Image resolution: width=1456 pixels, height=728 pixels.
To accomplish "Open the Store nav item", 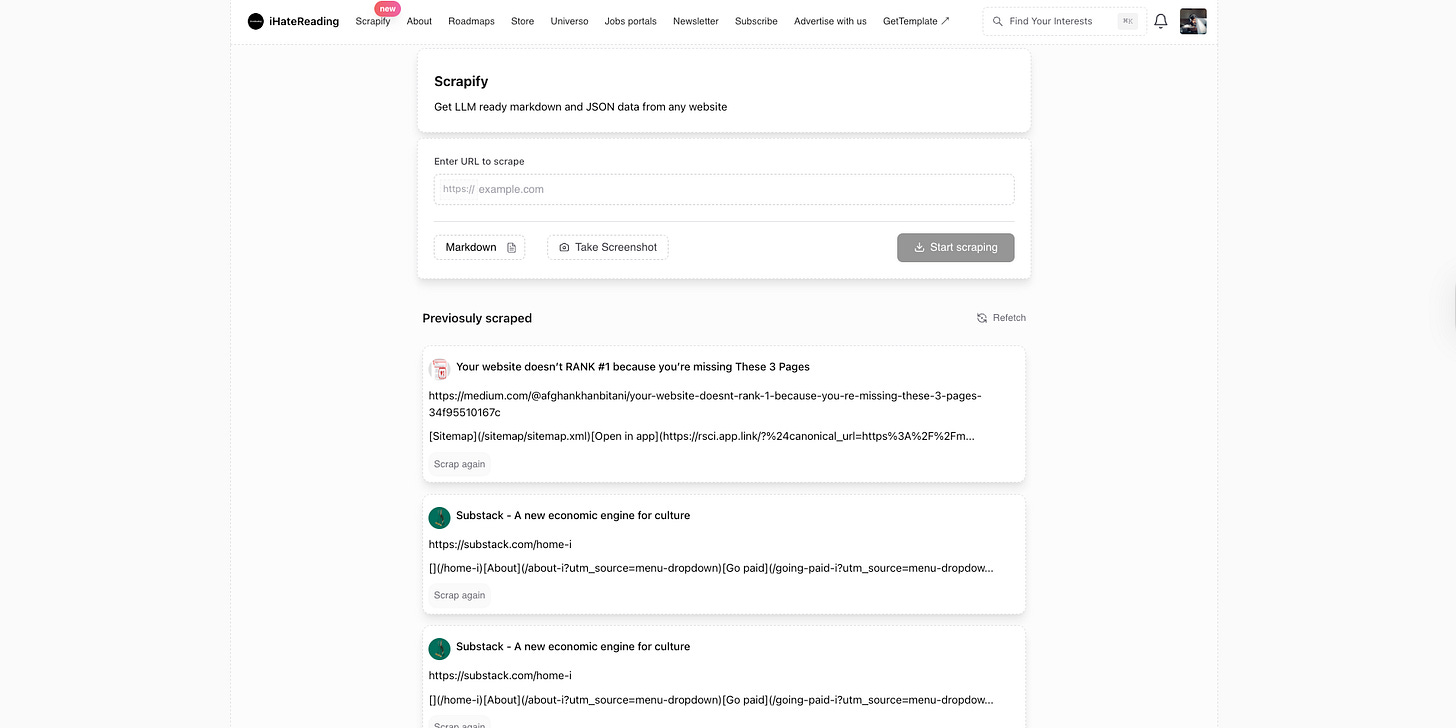I will coord(522,21).
